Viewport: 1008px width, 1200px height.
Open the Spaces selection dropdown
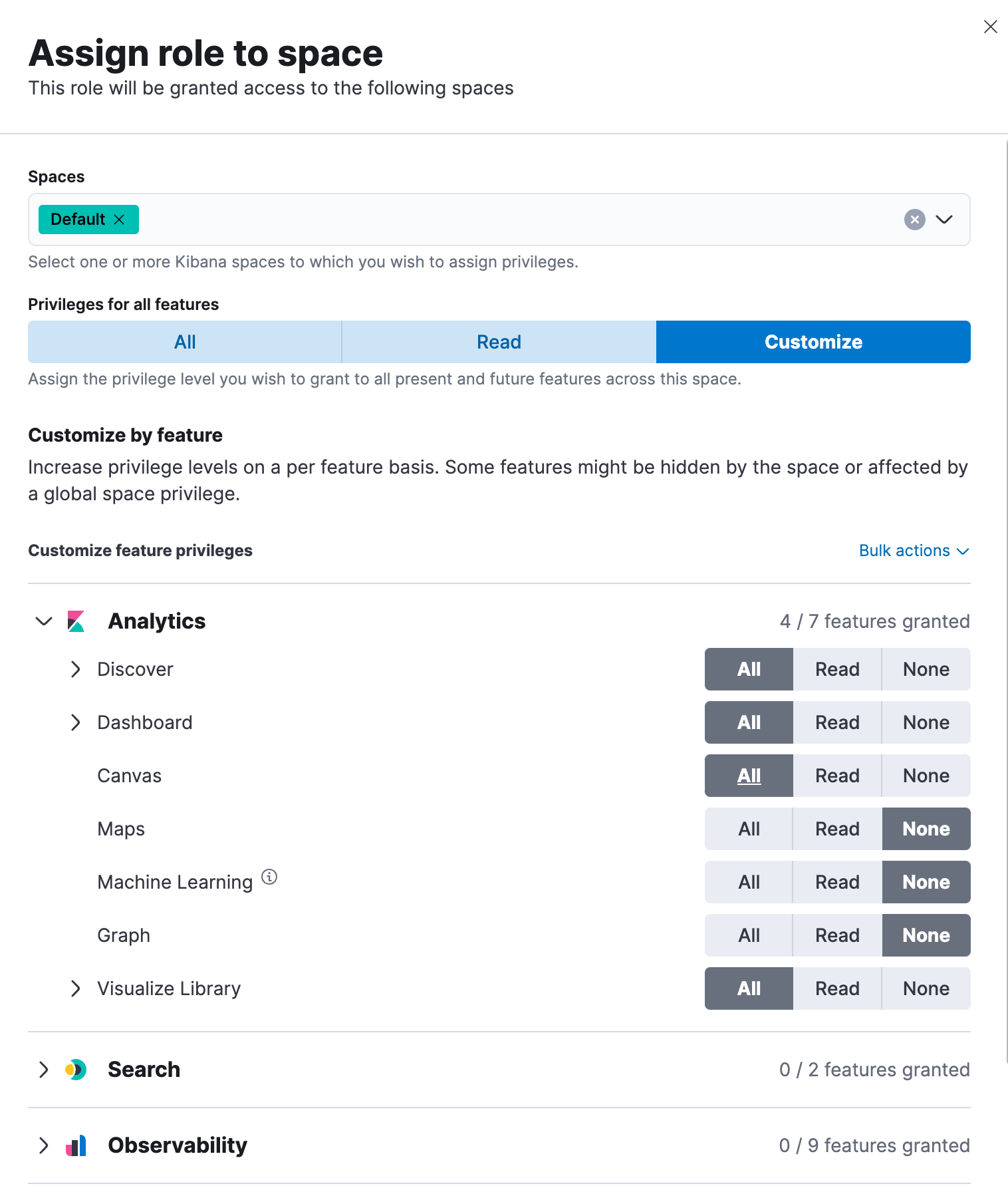pos(945,220)
